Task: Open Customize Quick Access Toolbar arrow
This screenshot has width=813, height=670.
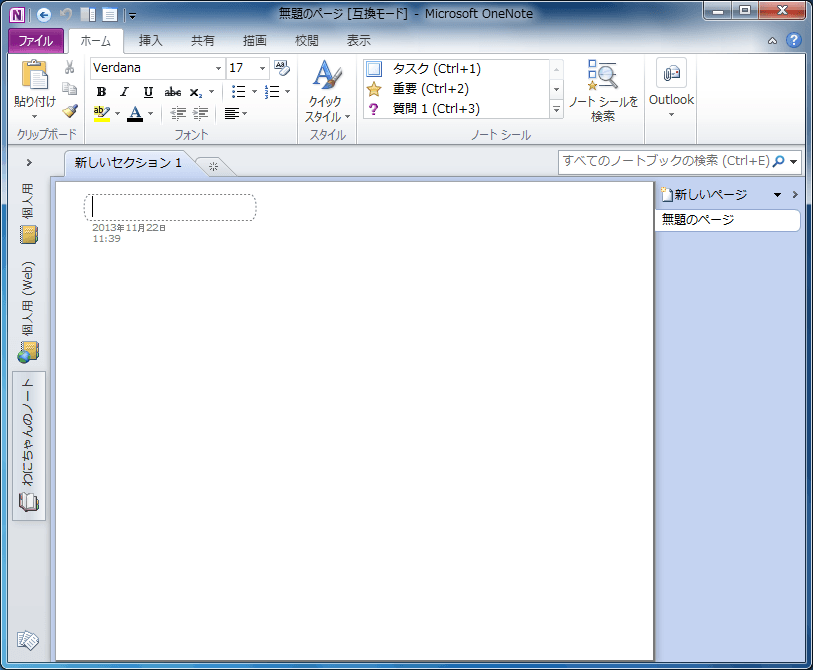Action: (132, 16)
